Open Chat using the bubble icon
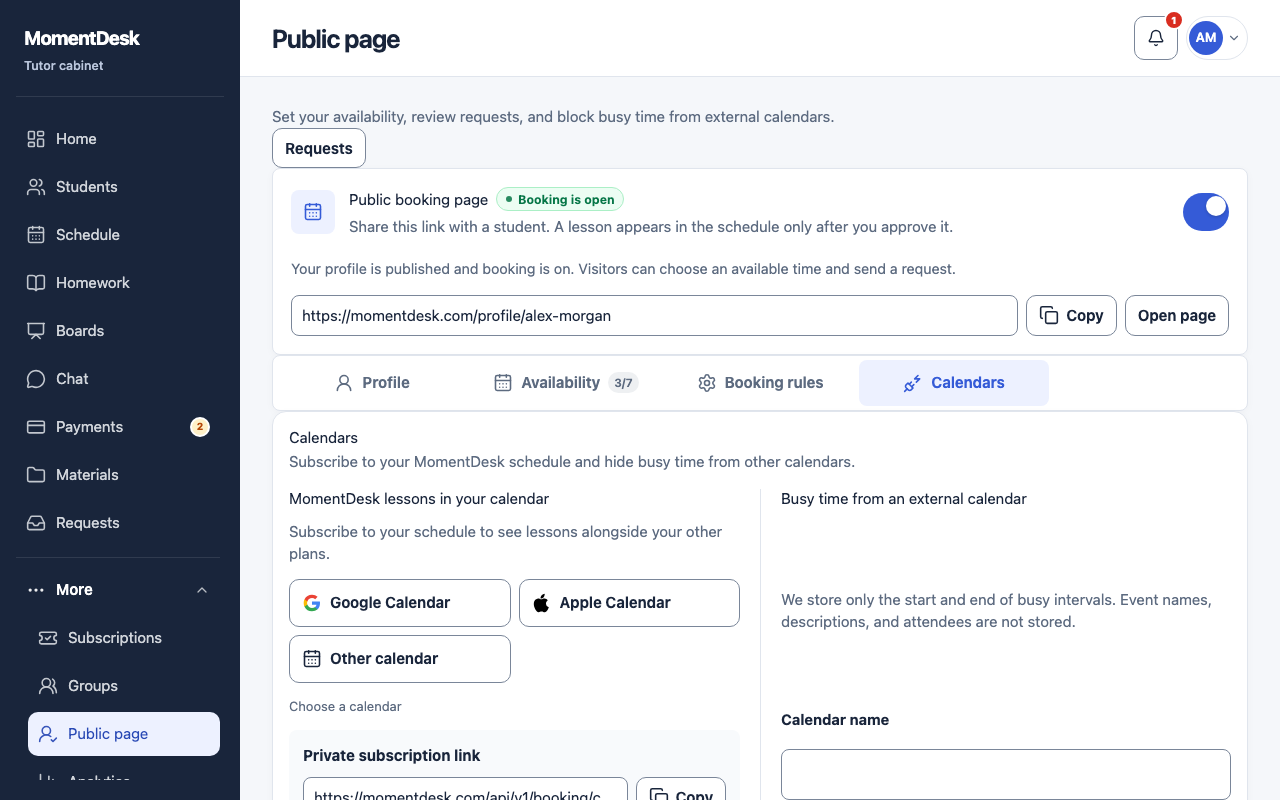This screenshot has width=1280, height=800. click(36, 379)
